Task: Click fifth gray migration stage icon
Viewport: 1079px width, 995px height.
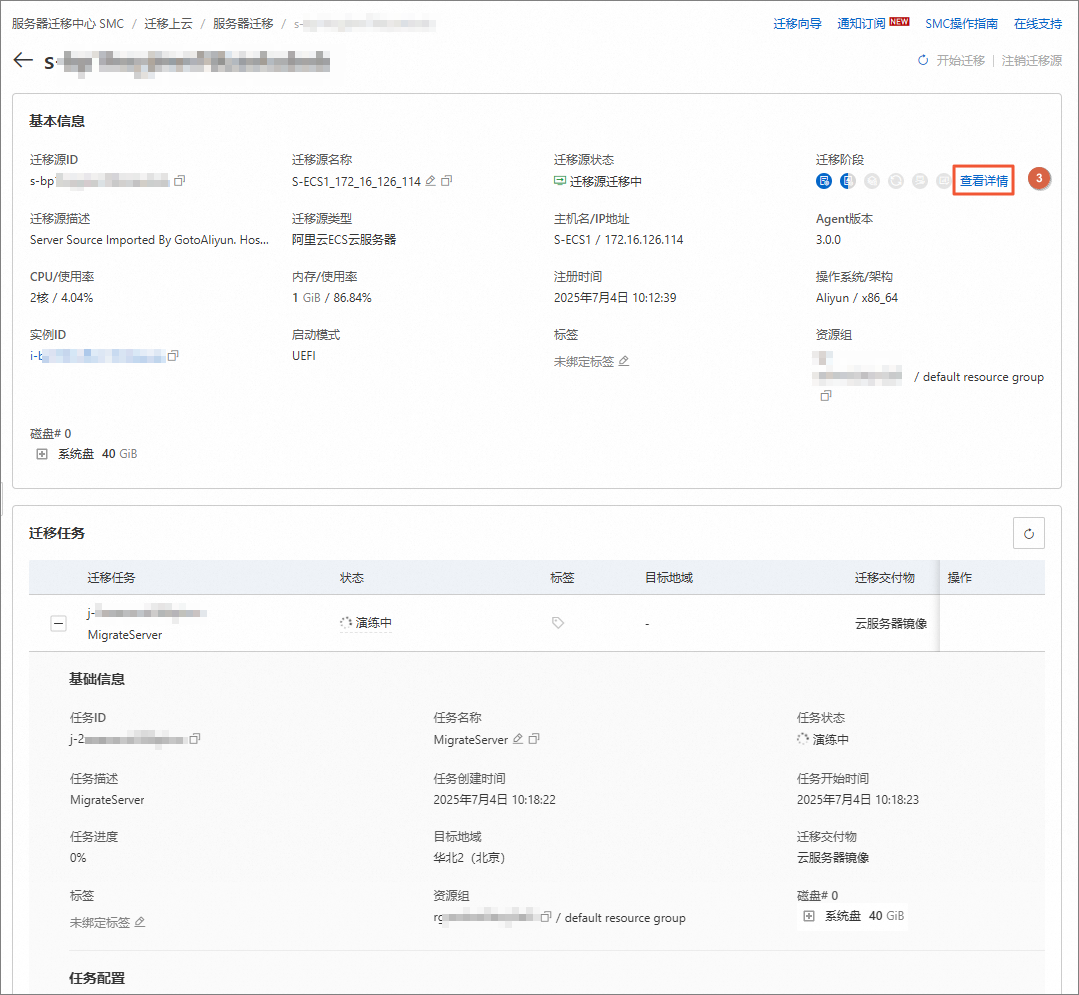Action: pyautogui.click(x=920, y=181)
